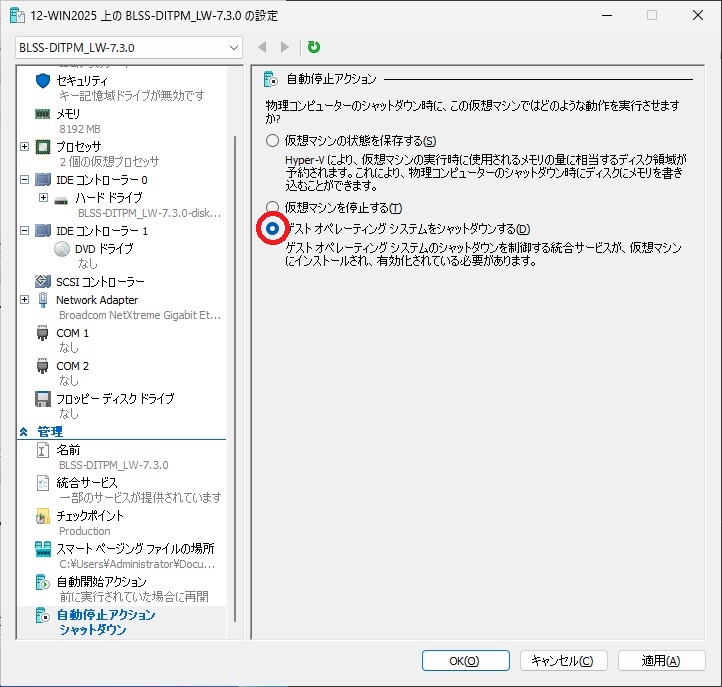Click シャットダウン status under 自動停止アクション
The width and height of the screenshot is (722, 687).
(x=93, y=630)
